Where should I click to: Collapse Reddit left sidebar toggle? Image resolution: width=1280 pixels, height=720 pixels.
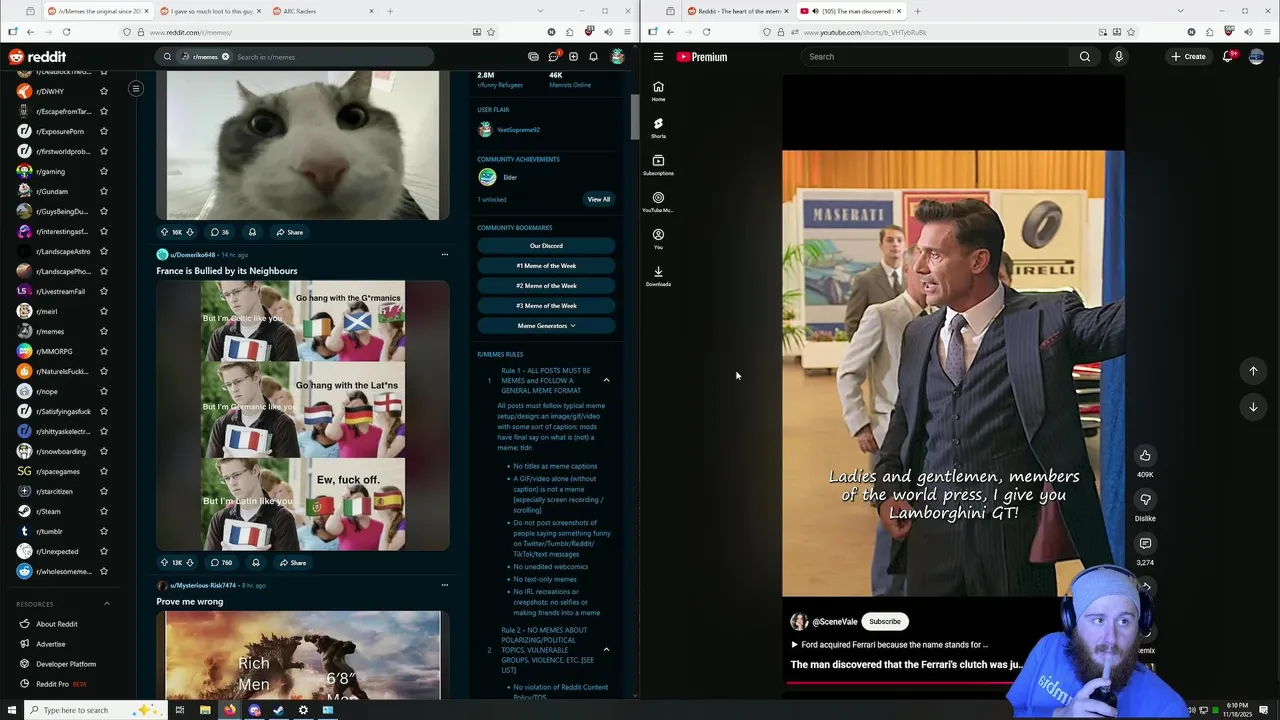point(135,89)
